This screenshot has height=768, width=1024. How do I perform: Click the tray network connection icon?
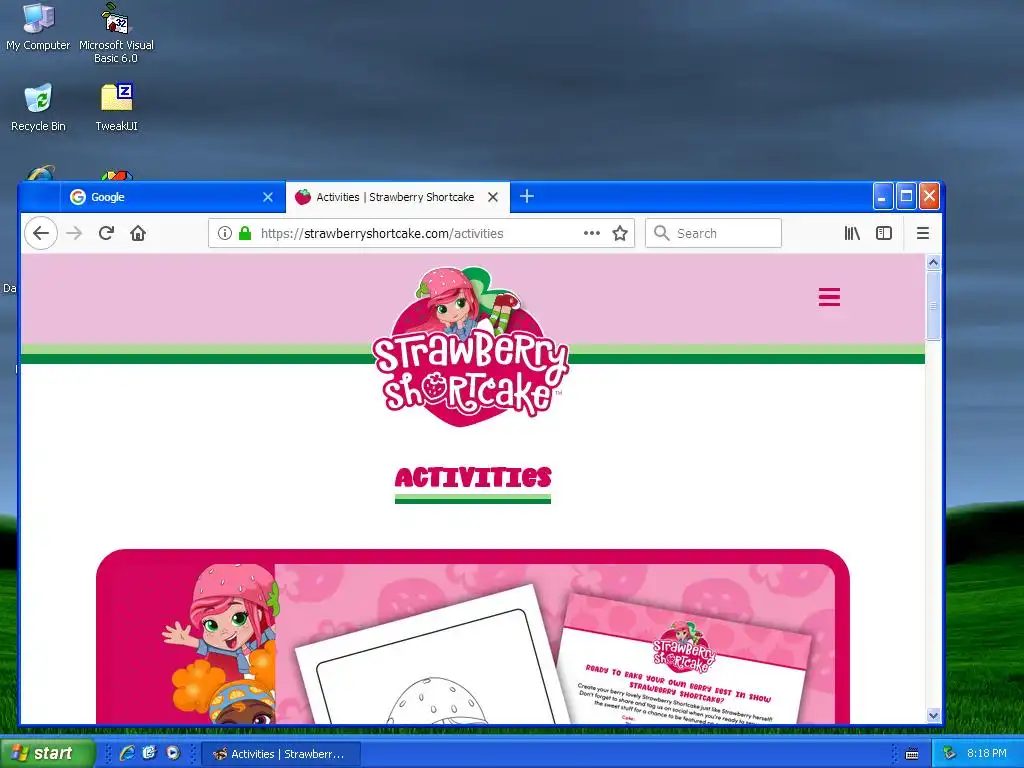(x=950, y=753)
